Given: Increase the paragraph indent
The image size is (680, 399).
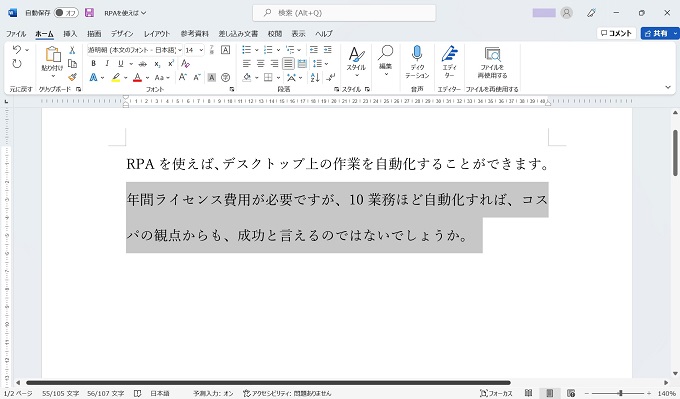Looking at the screenshot, I should coord(328,50).
